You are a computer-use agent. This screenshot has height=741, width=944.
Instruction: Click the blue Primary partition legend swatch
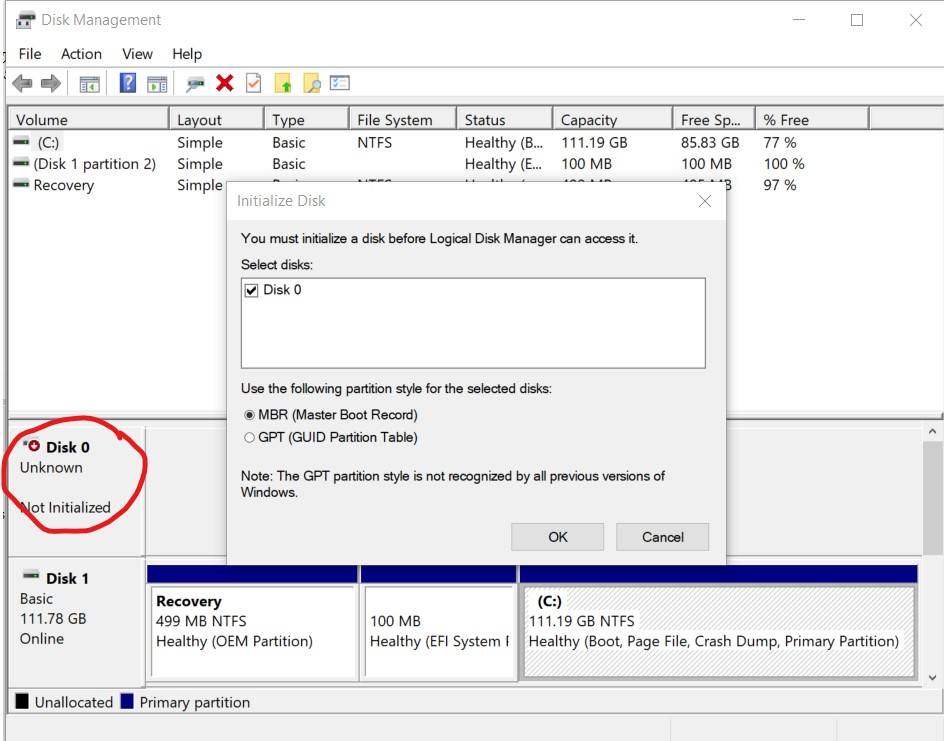point(126,701)
